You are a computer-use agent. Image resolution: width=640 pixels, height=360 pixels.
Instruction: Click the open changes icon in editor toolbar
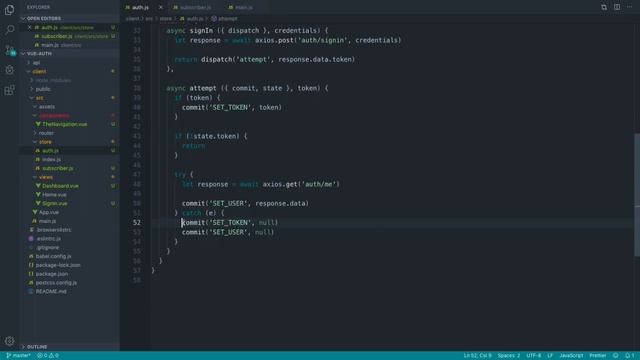[604, 7]
